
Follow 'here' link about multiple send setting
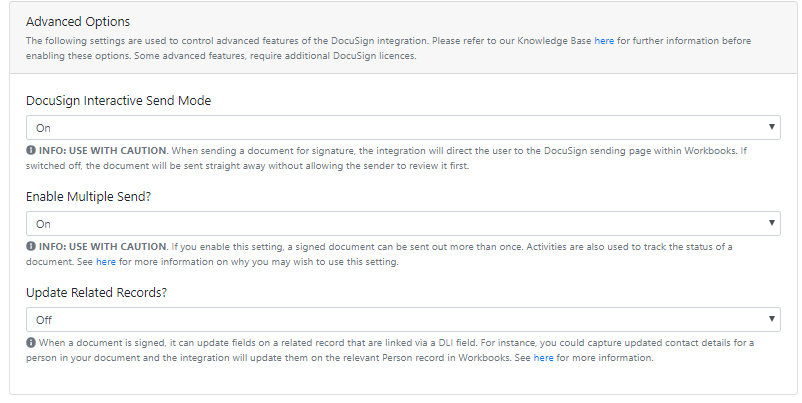(106, 261)
